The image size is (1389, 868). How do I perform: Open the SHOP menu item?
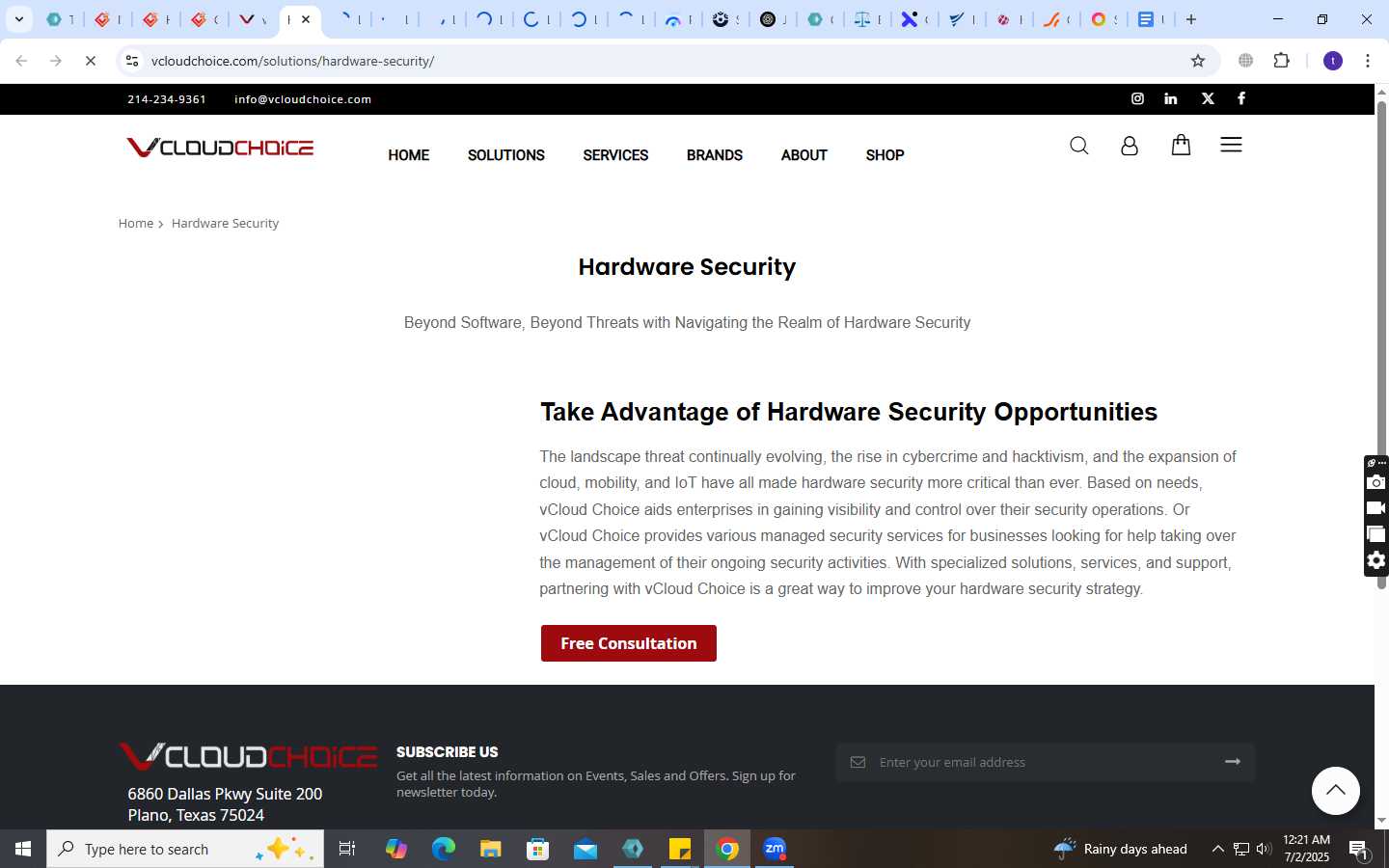point(885,155)
